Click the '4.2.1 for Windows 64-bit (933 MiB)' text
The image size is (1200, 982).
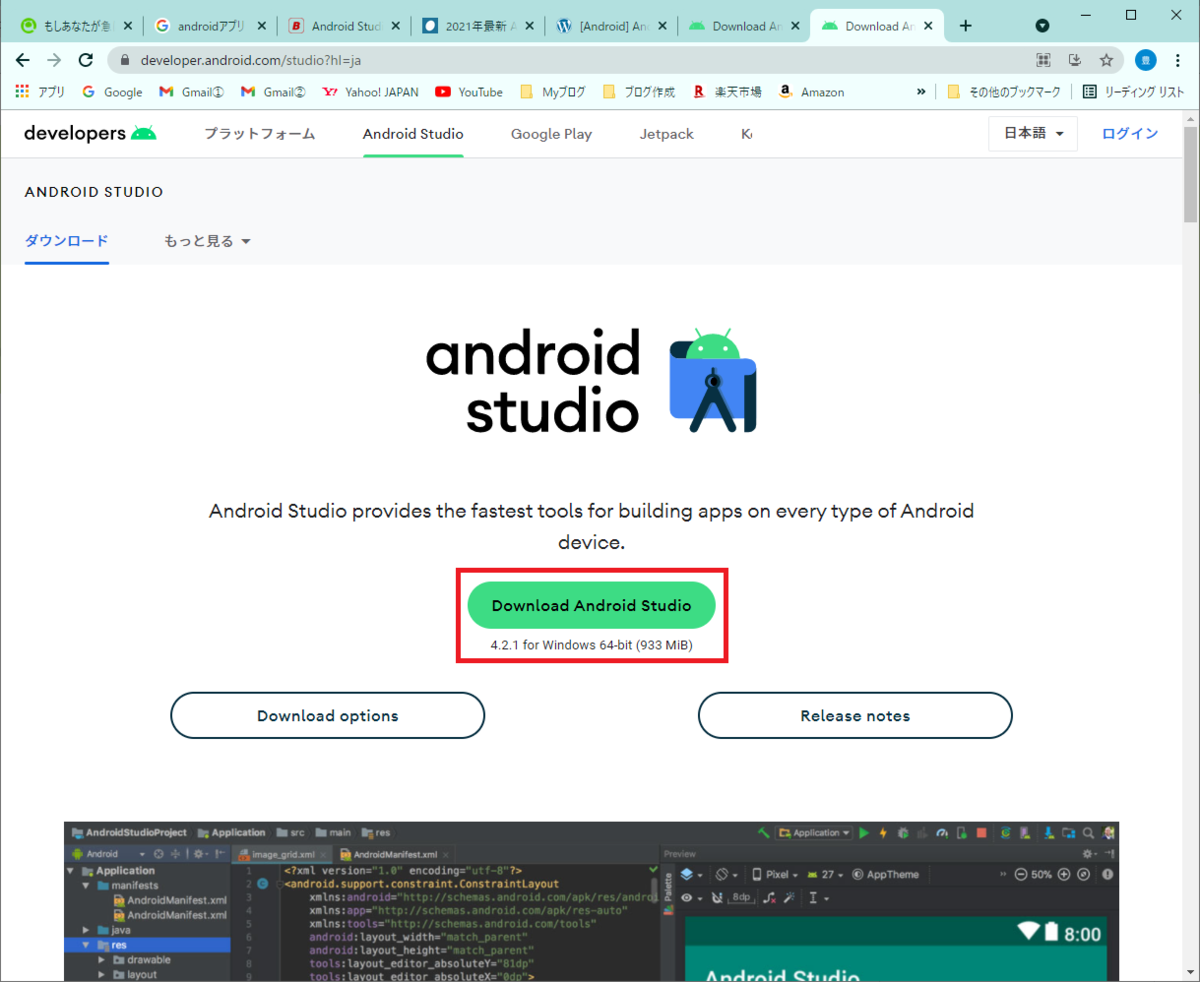pyautogui.click(x=591, y=646)
